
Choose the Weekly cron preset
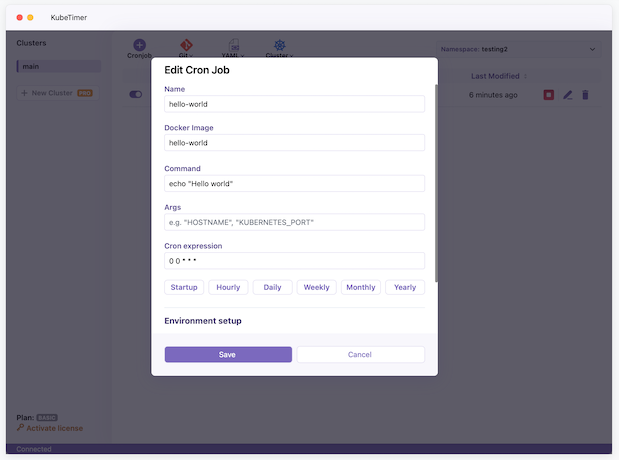click(316, 287)
